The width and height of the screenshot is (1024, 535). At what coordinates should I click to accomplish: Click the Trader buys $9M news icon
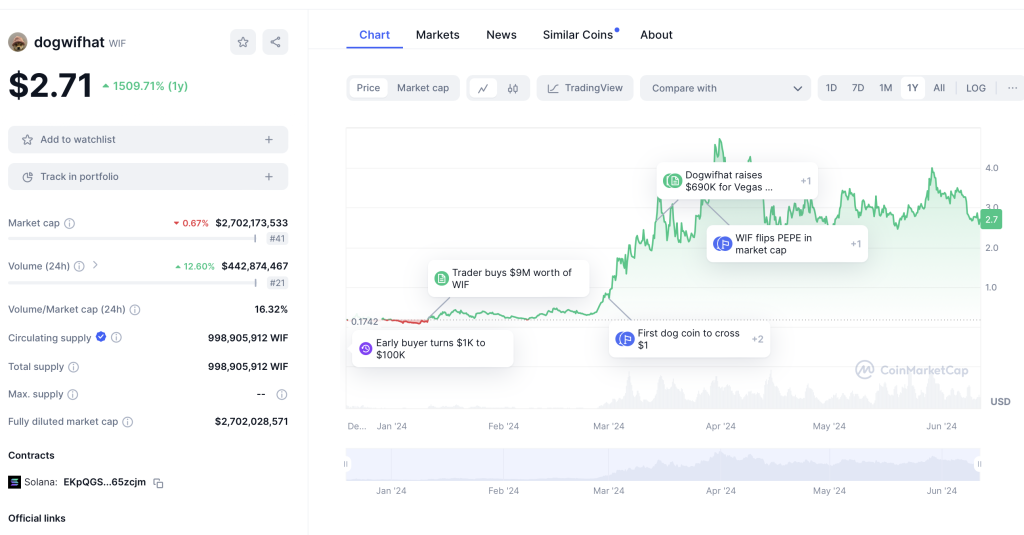441,278
